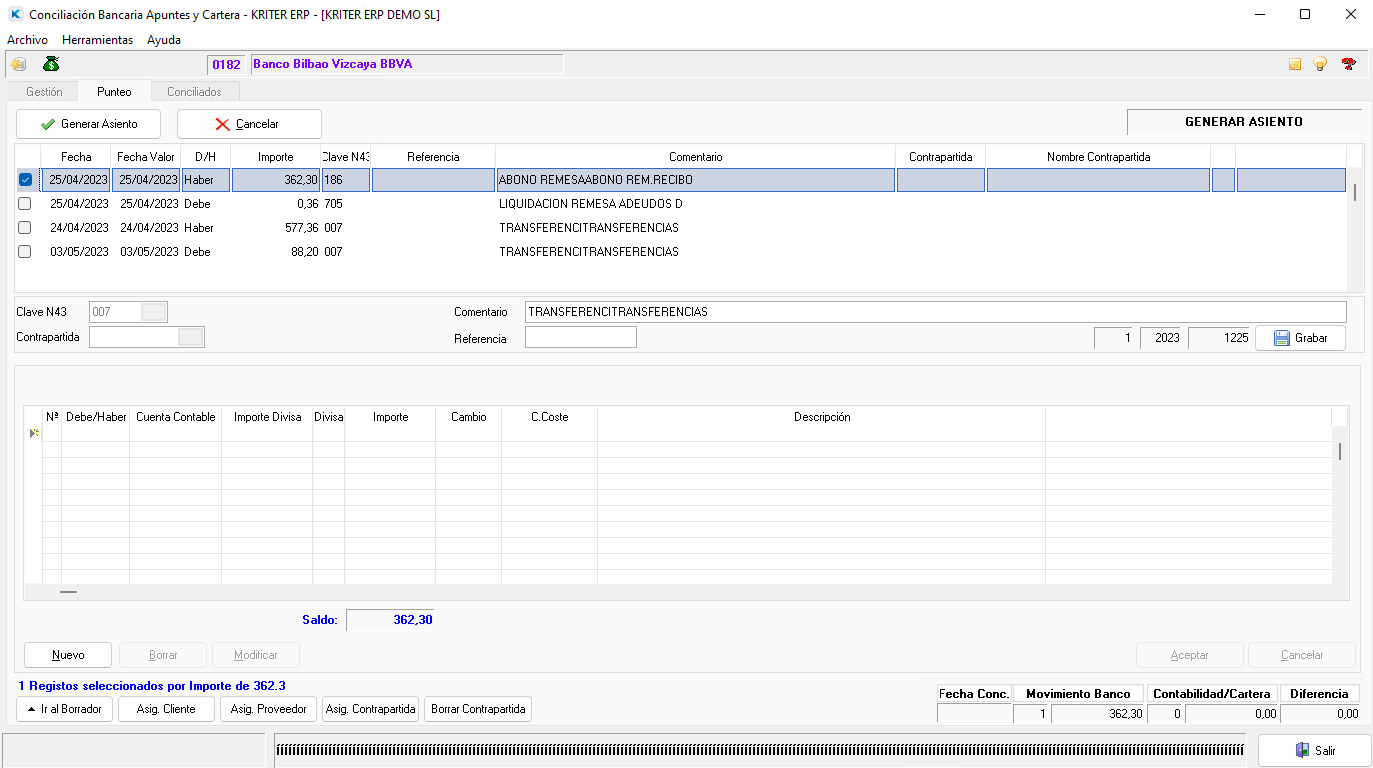This screenshot has height=768, width=1373.
Task: Open the Ayuda menu
Action: tap(164, 40)
